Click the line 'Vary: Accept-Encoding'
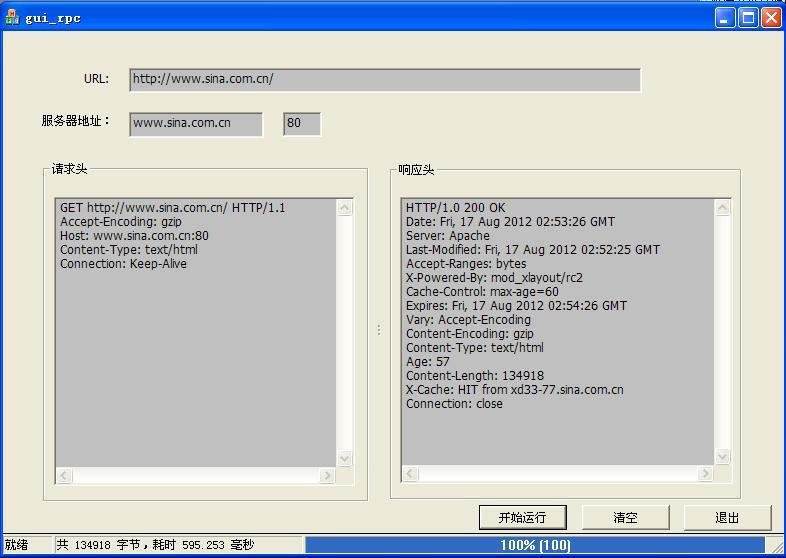This screenshot has width=786, height=558. point(468,320)
